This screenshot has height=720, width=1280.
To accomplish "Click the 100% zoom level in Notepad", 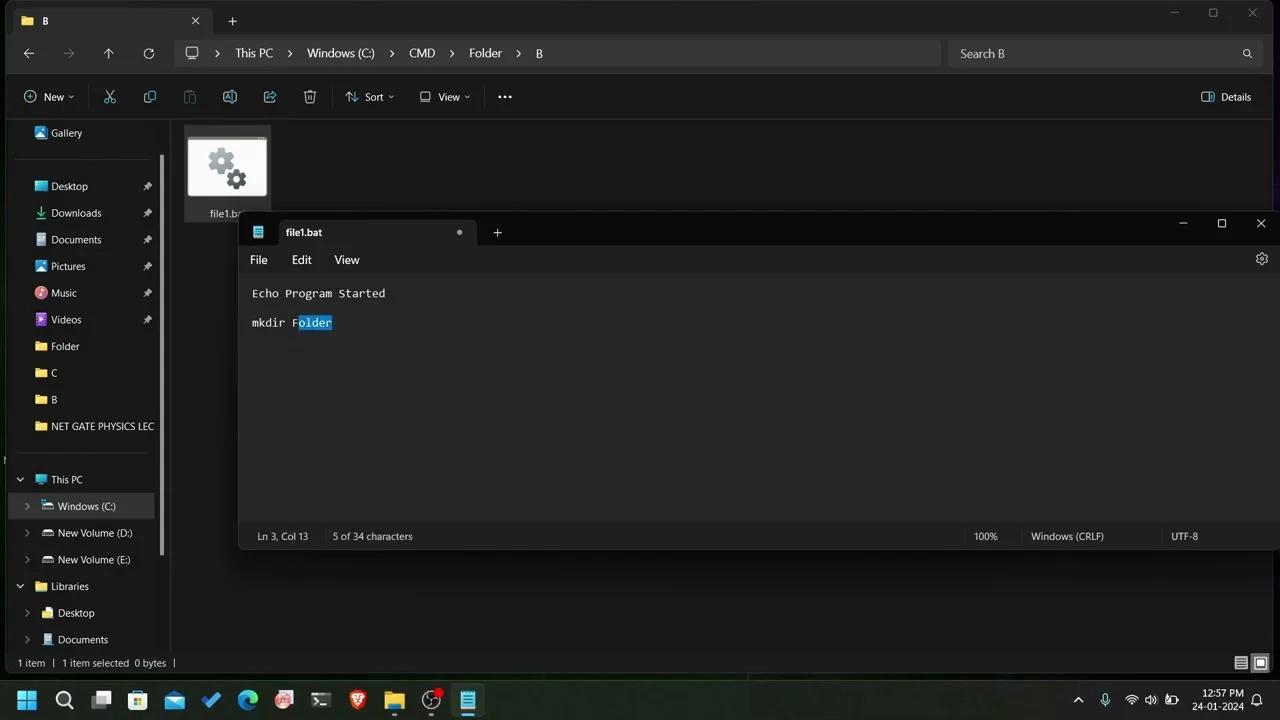I will [x=985, y=536].
